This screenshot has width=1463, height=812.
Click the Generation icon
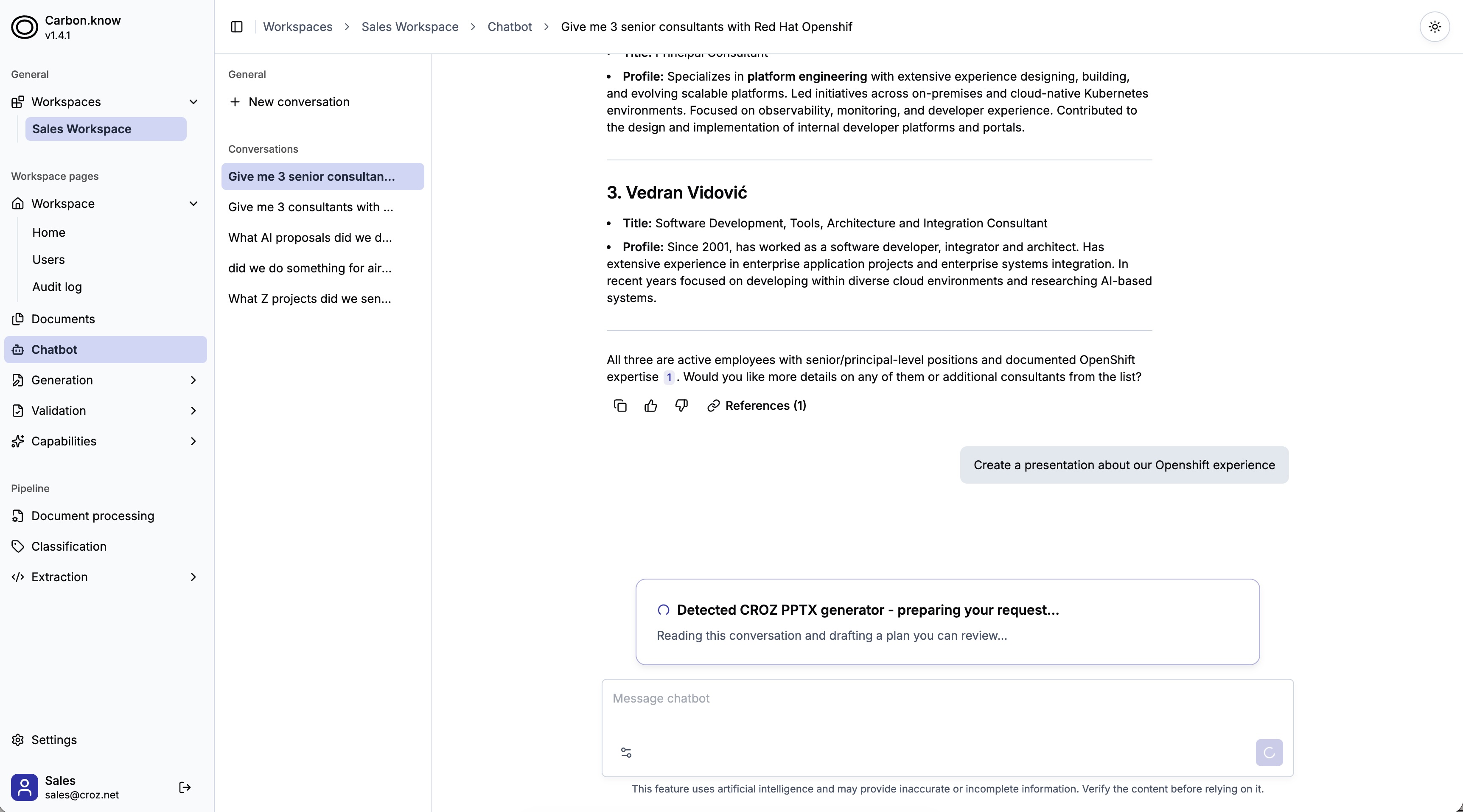pyautogui.click(x=17, y=380)
